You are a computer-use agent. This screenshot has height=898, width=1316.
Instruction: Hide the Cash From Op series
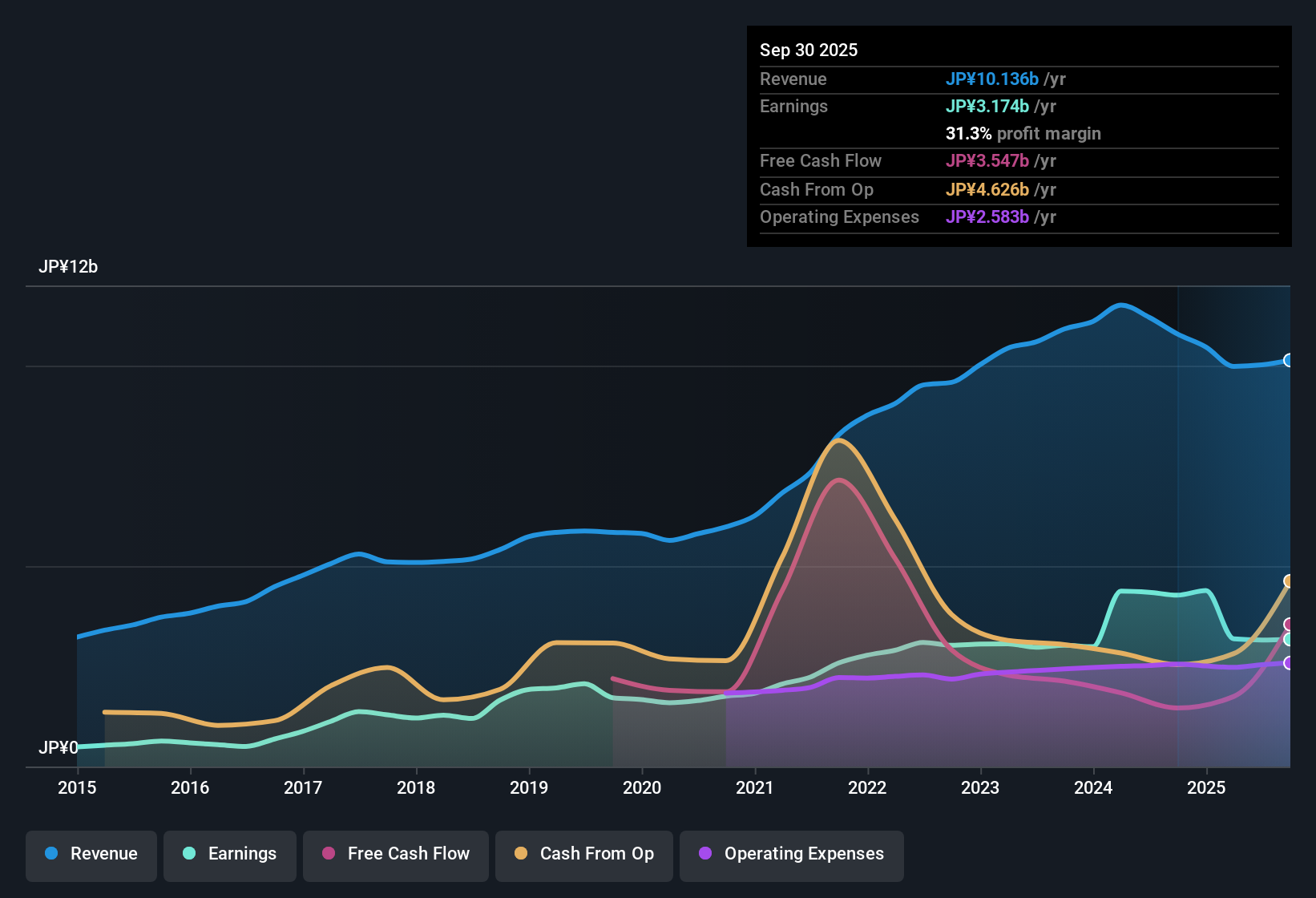[x=584, y=854]
